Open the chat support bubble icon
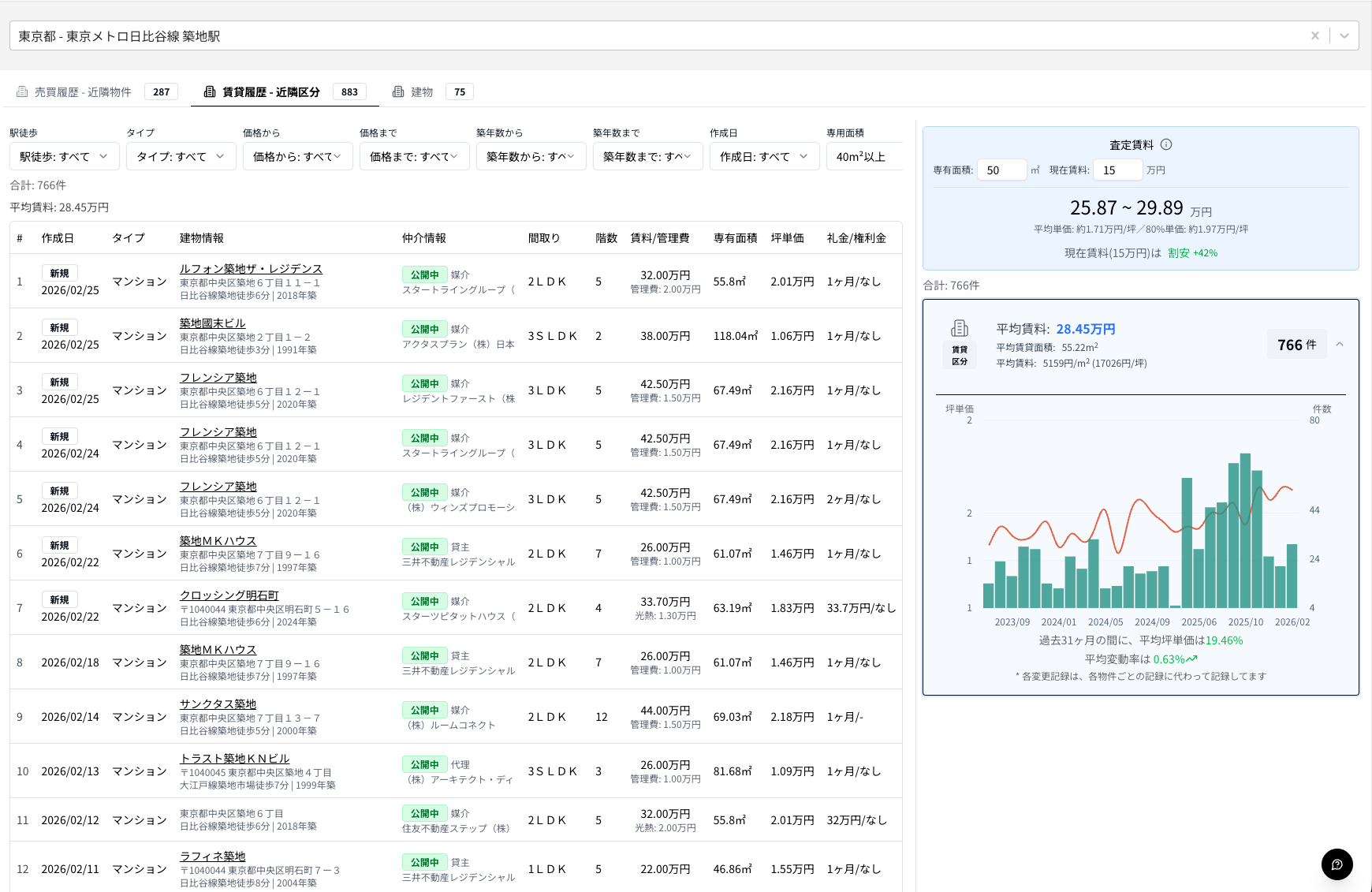1372x892 pixels. [x=1337, y=864]
